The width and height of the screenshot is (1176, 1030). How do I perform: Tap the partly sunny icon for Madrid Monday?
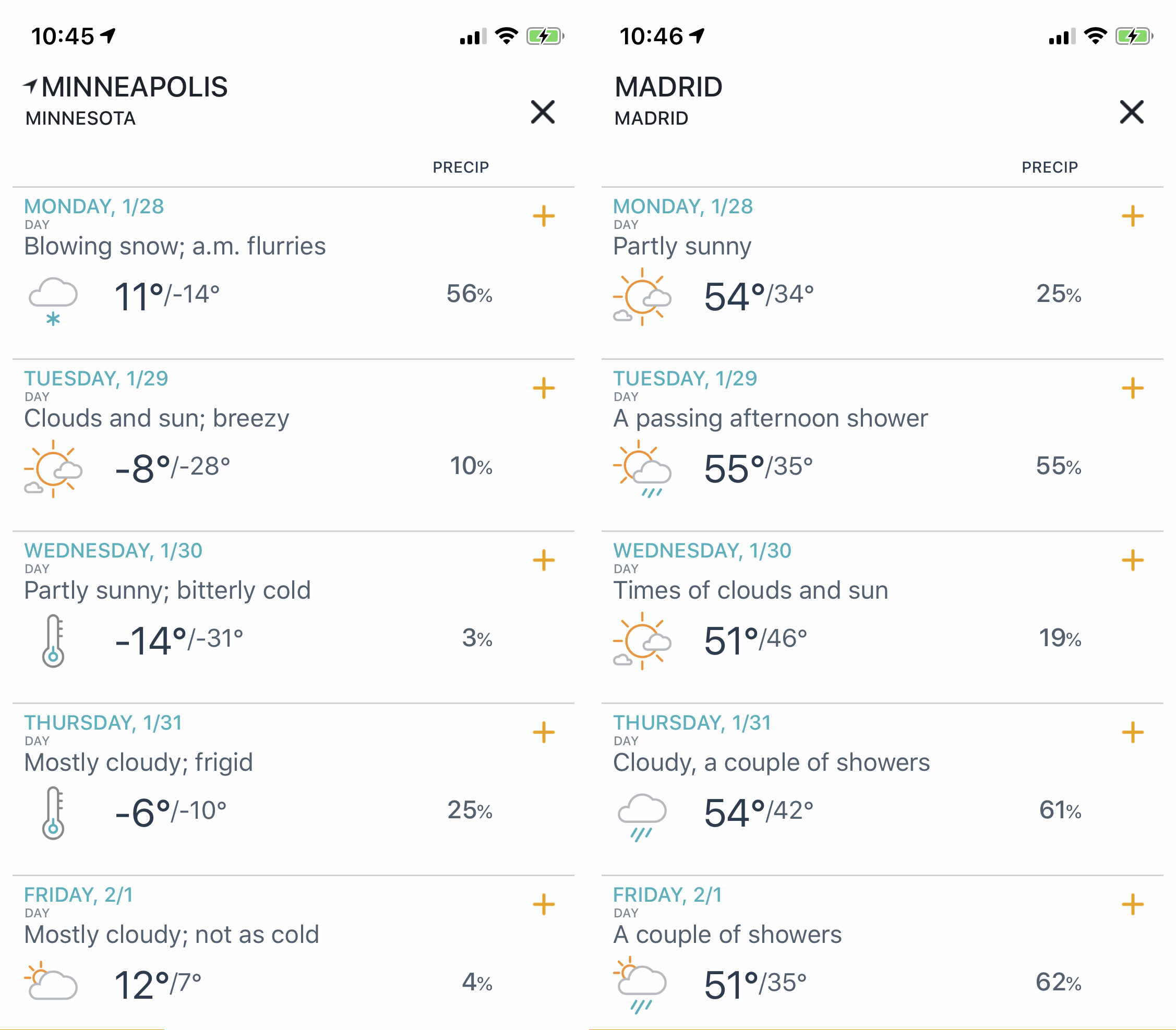coord(642,298)
